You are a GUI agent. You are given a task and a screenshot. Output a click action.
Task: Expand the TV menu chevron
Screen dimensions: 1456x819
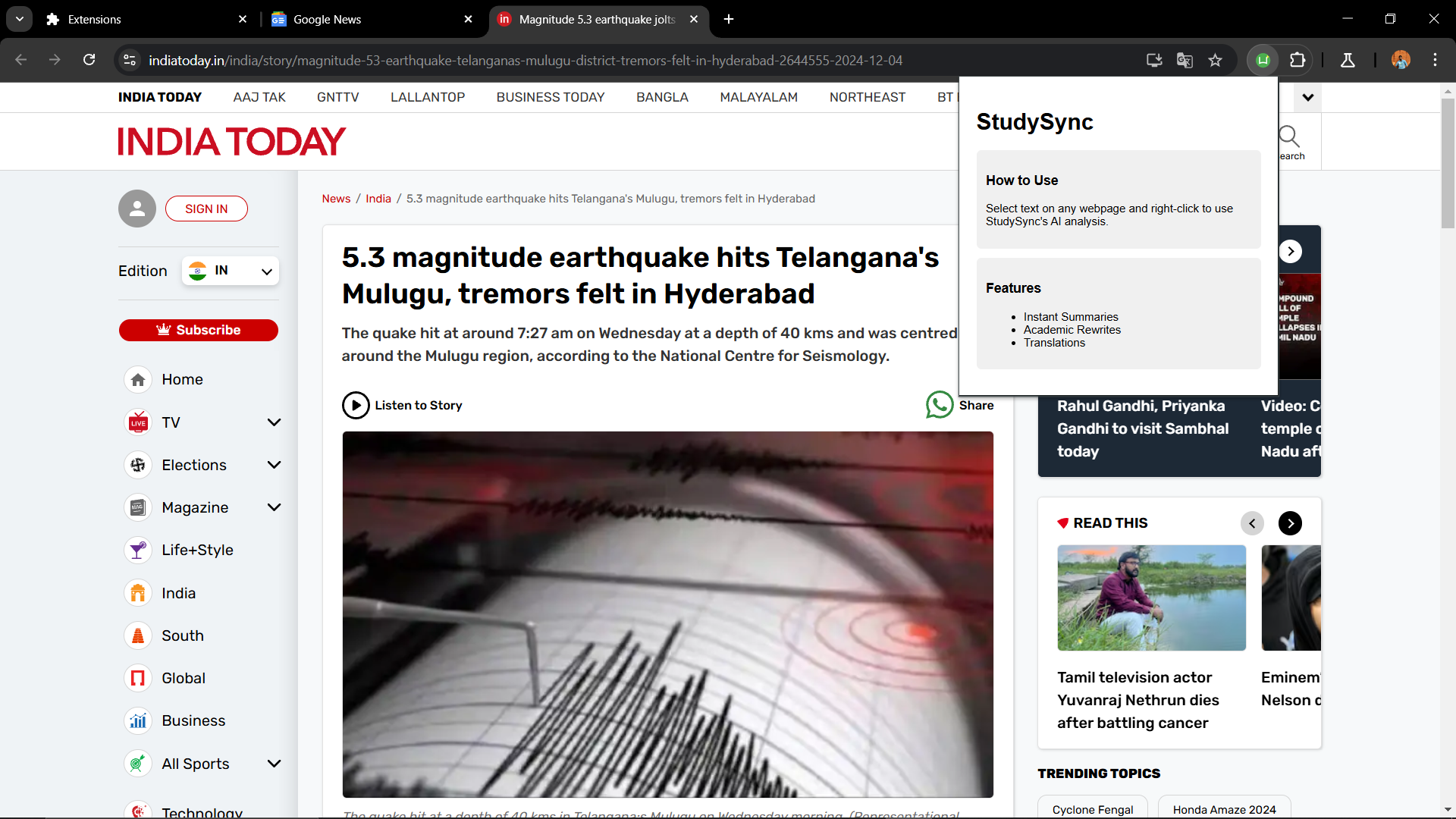coord(274,422)
